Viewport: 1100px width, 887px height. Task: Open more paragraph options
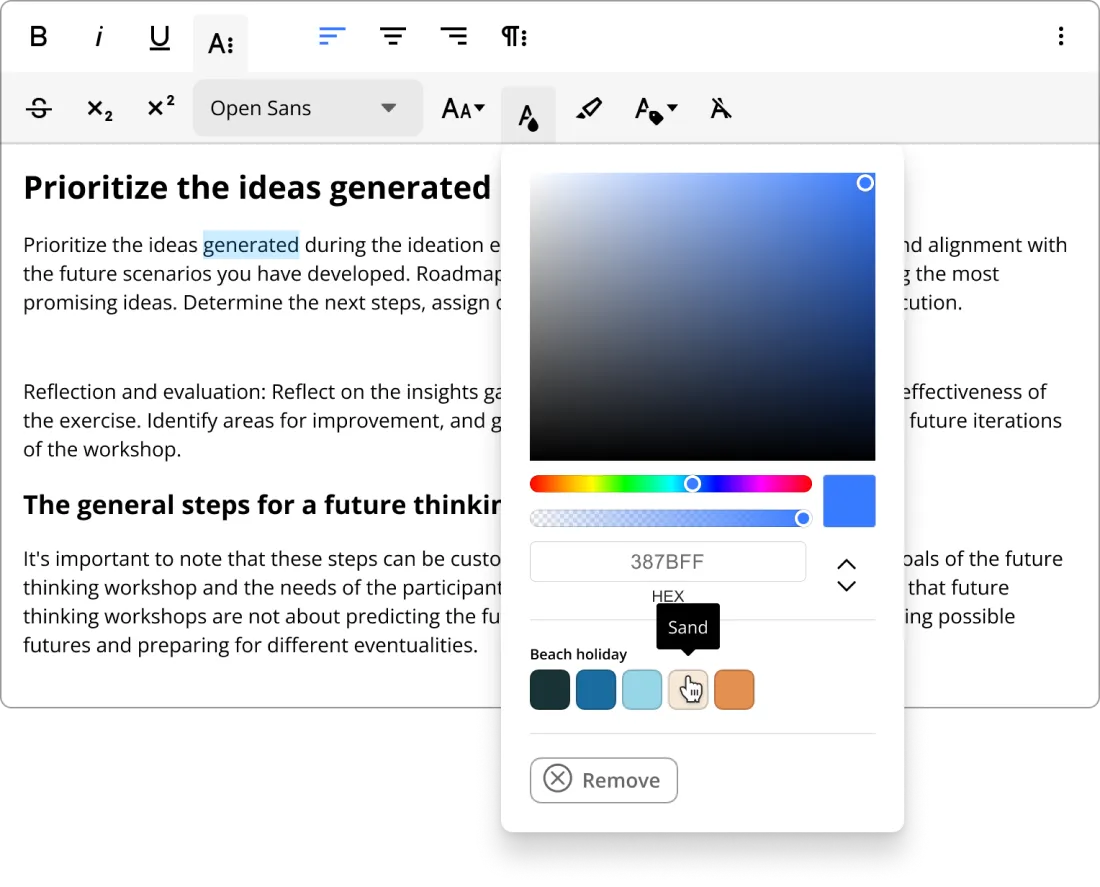[x=514, y=36]
